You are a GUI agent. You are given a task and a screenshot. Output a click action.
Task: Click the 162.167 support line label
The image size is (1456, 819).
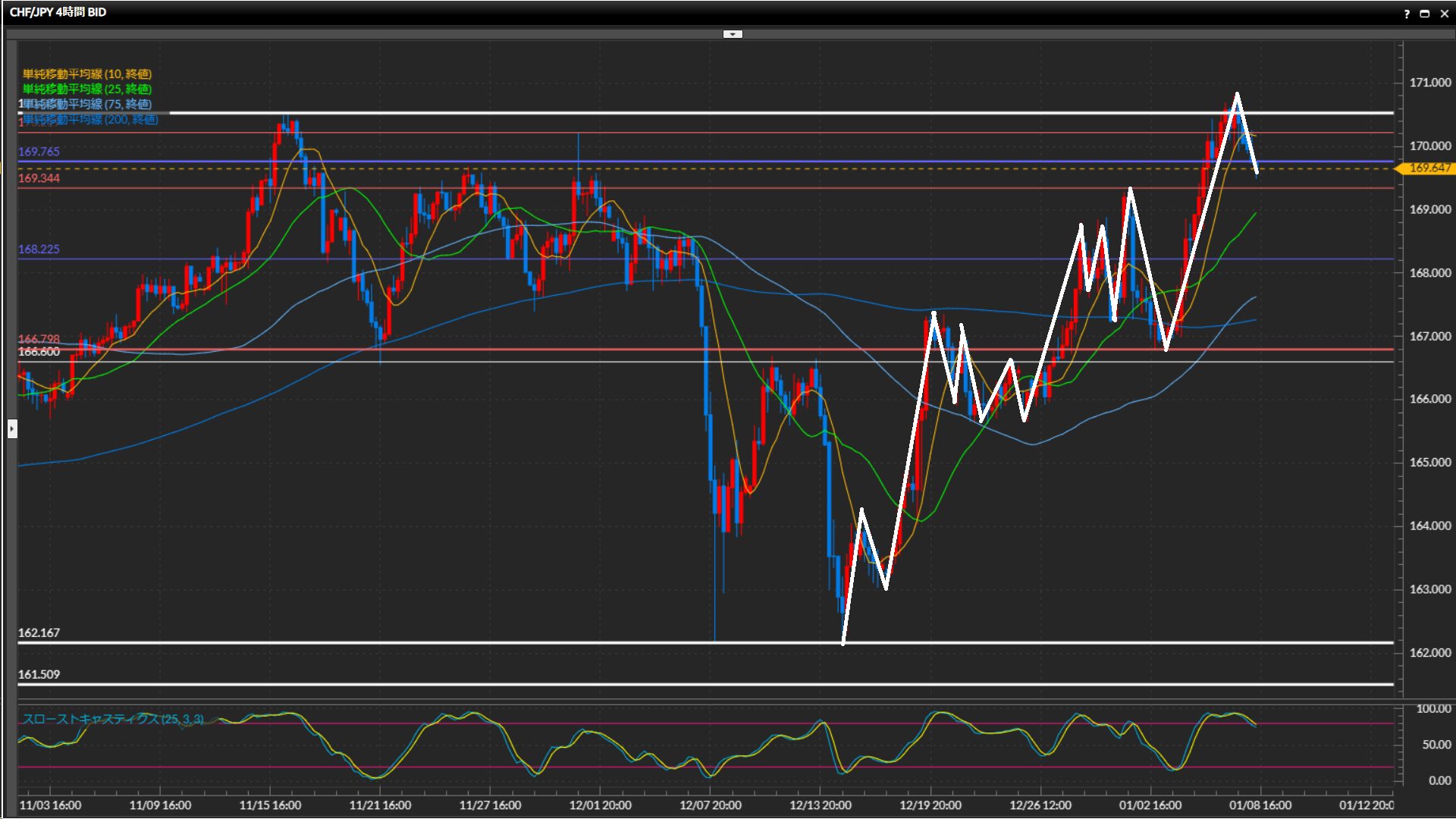coord(39,632)
